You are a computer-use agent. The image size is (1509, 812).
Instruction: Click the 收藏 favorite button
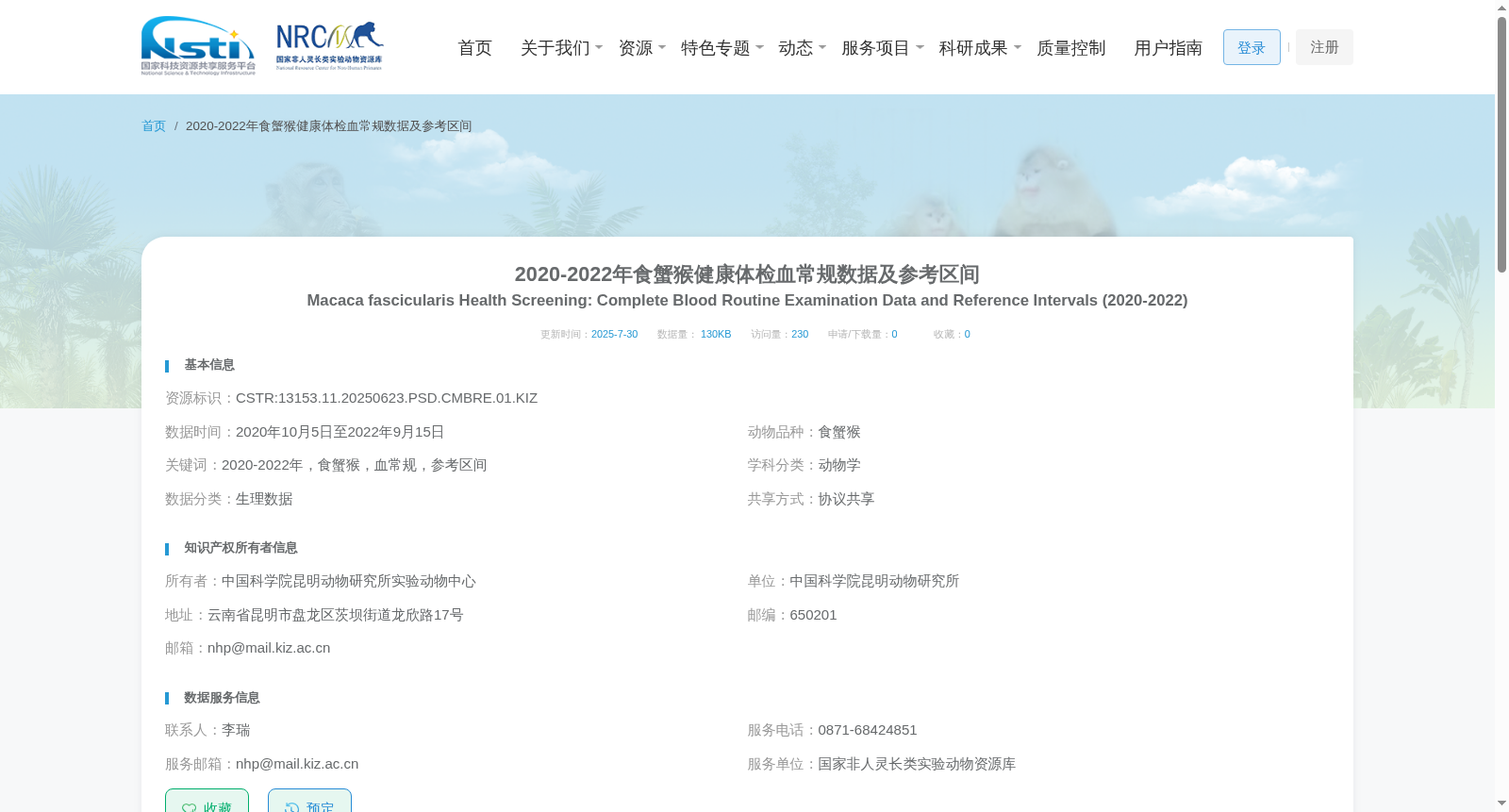pyautogui.click(x=207, y=801)
